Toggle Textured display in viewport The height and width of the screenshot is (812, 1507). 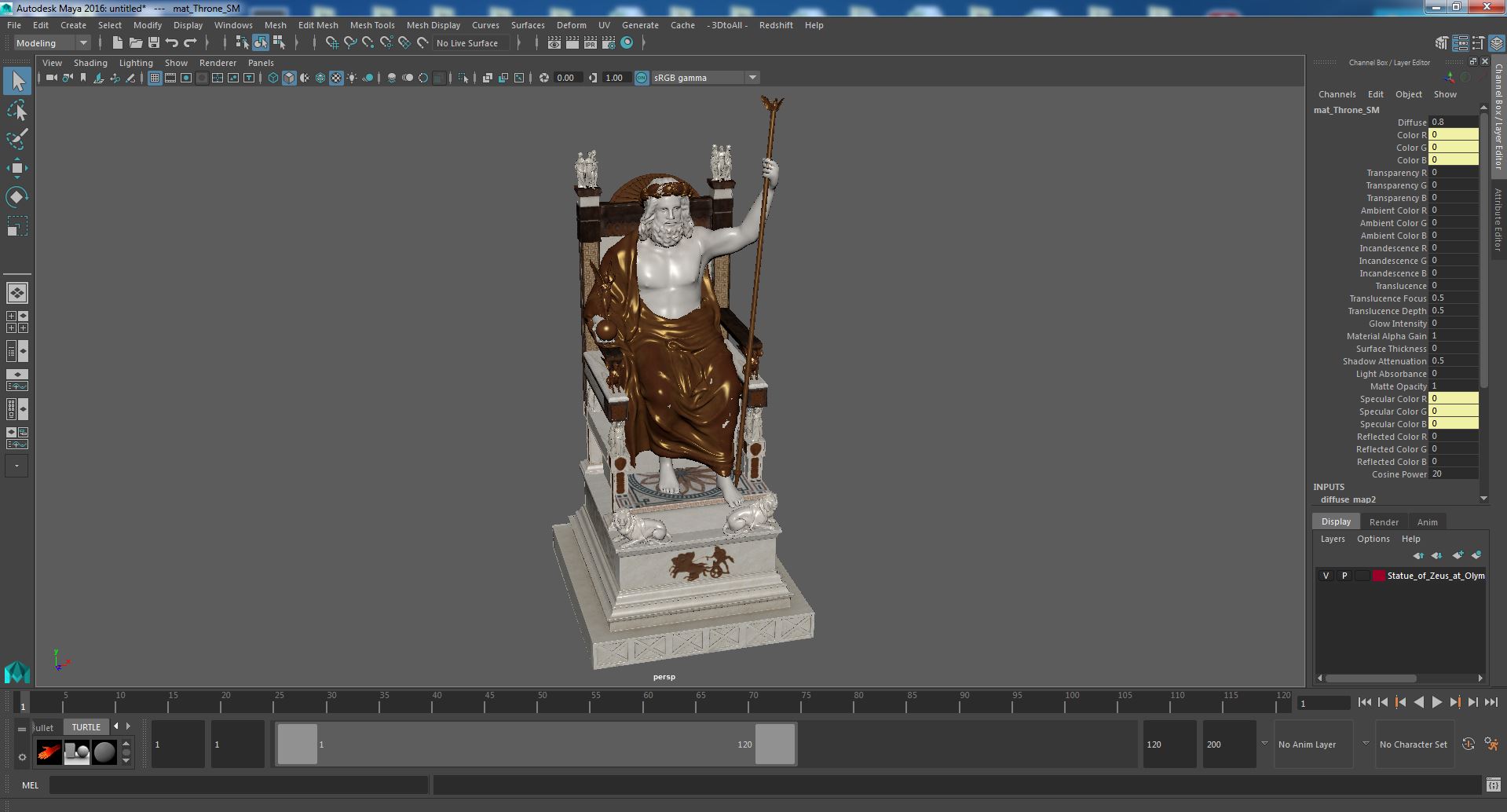[x=336, y=78]
